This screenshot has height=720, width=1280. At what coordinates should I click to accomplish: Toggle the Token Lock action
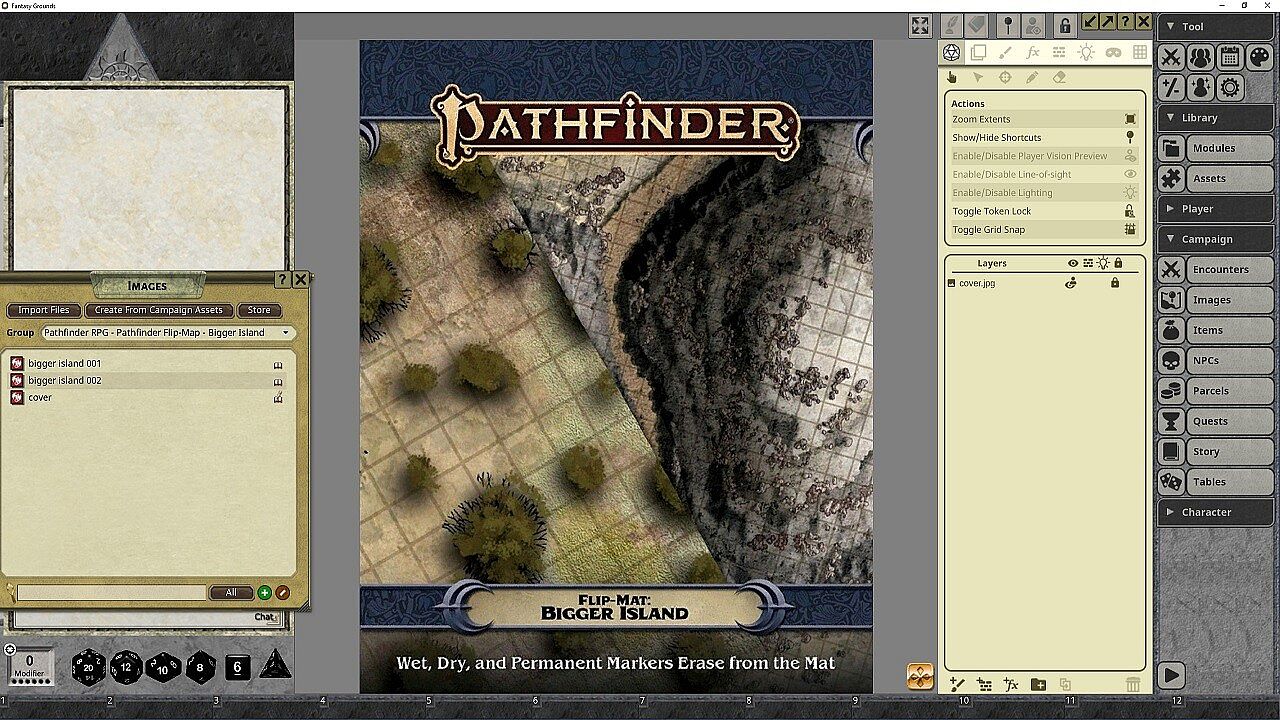tap(1044, 211)
